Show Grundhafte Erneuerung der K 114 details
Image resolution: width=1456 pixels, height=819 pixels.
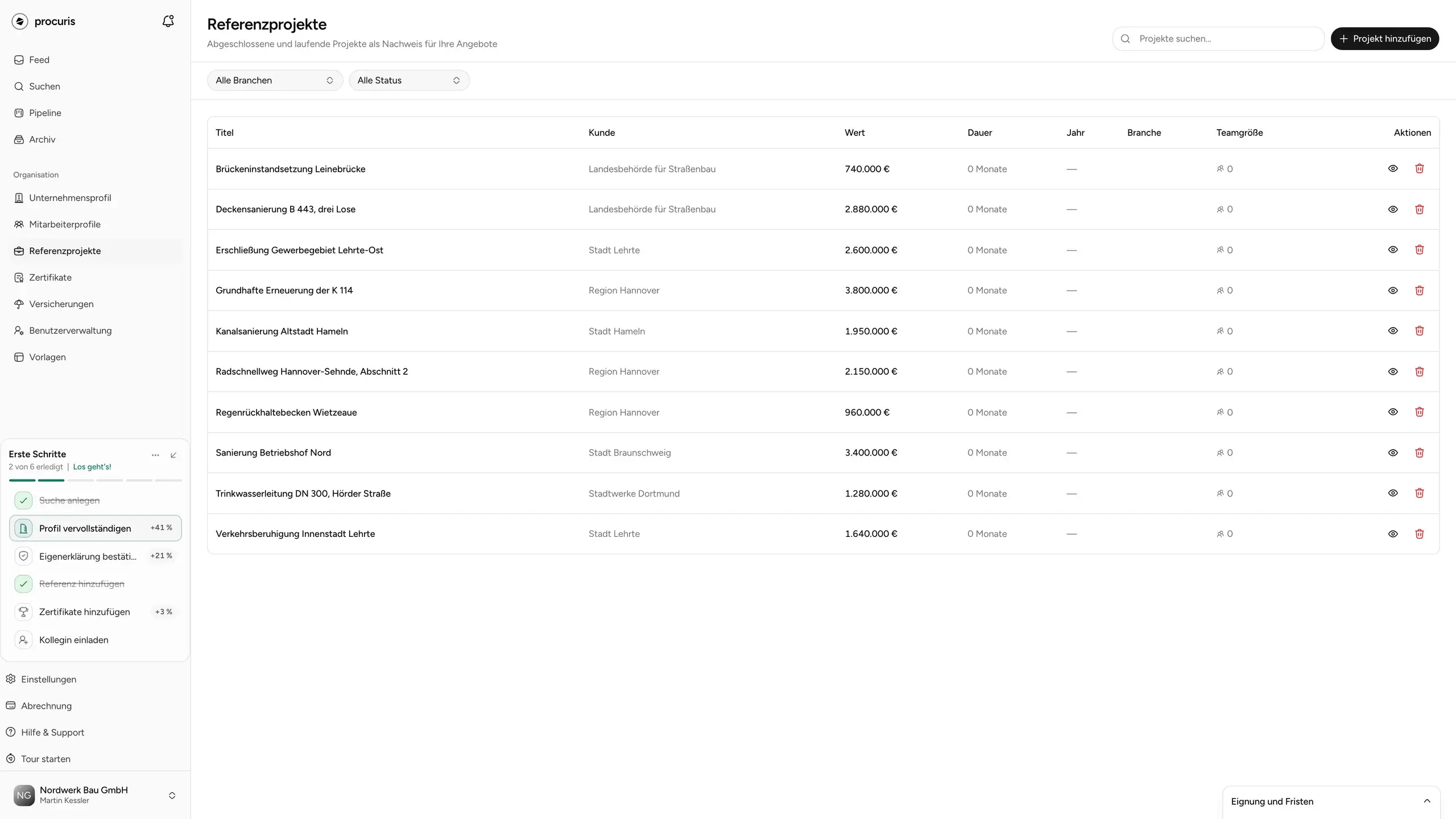pos(1393,290)
